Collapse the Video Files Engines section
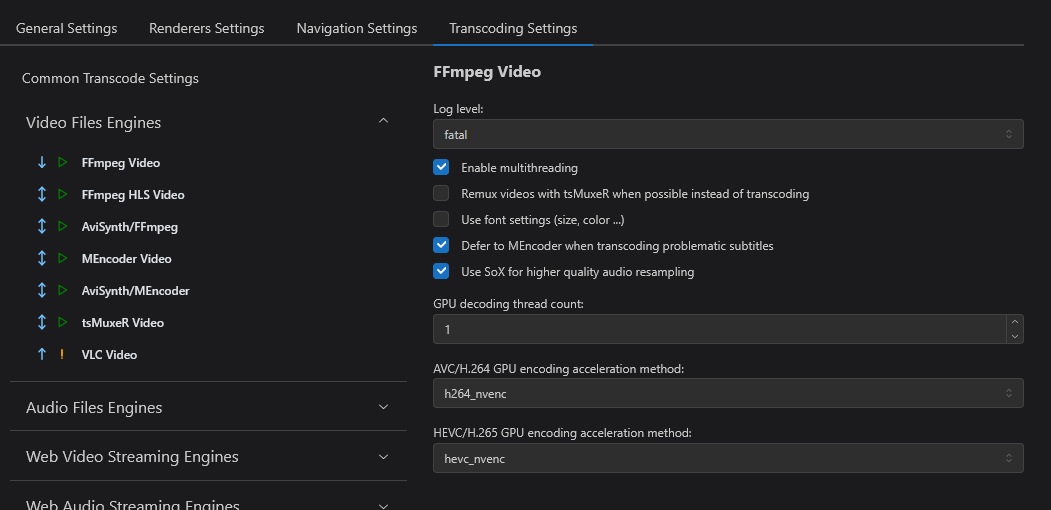 (383, 121)
